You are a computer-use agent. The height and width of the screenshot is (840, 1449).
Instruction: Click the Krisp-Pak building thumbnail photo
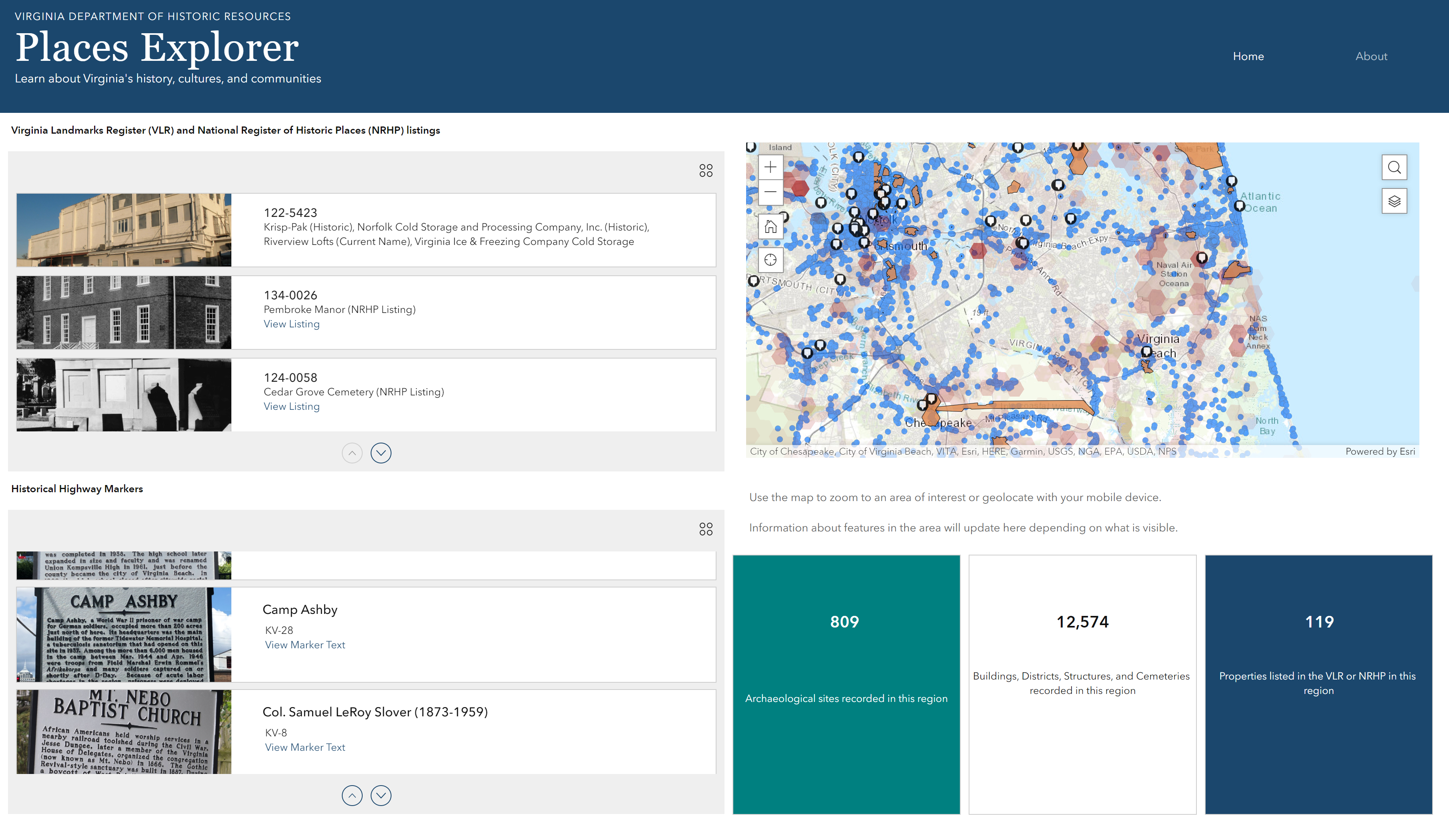click(x=124, y=230)
